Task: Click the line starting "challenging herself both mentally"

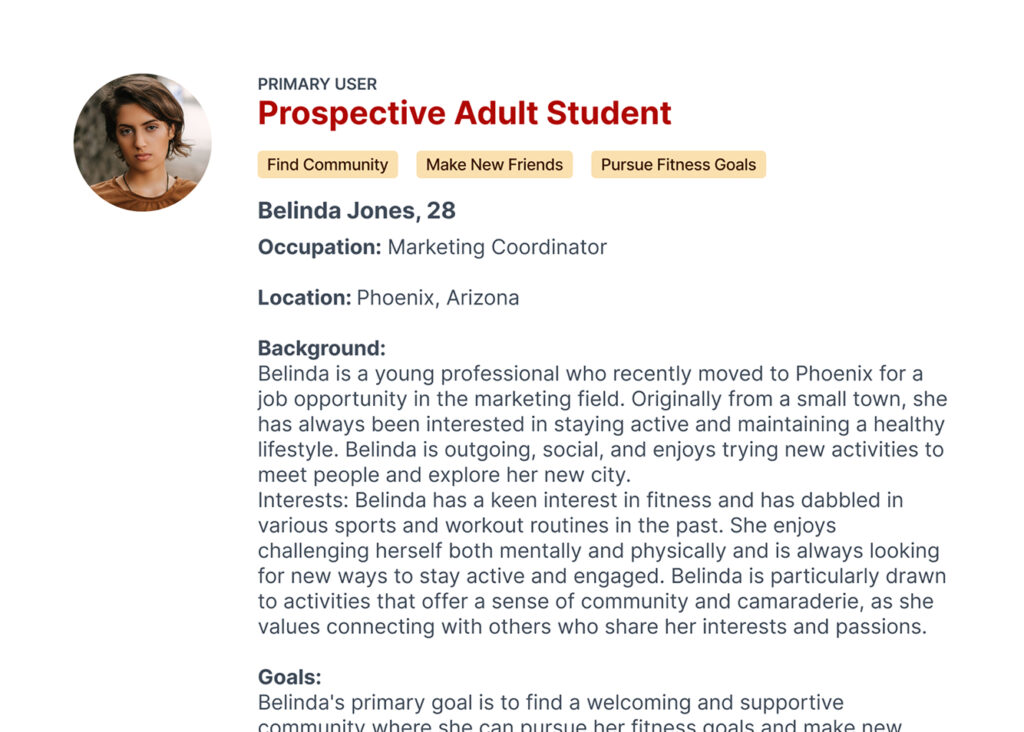Action: click(598, 551)
